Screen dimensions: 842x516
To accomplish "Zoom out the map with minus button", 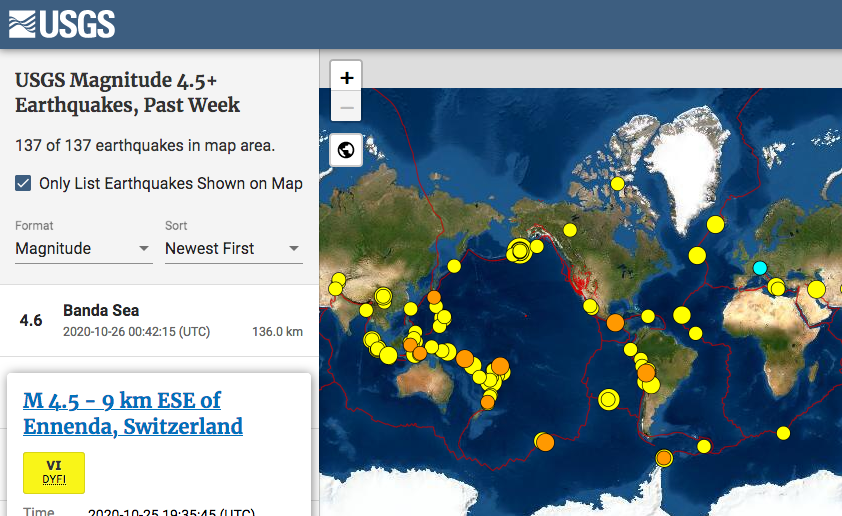I will (x=346, y=107).
